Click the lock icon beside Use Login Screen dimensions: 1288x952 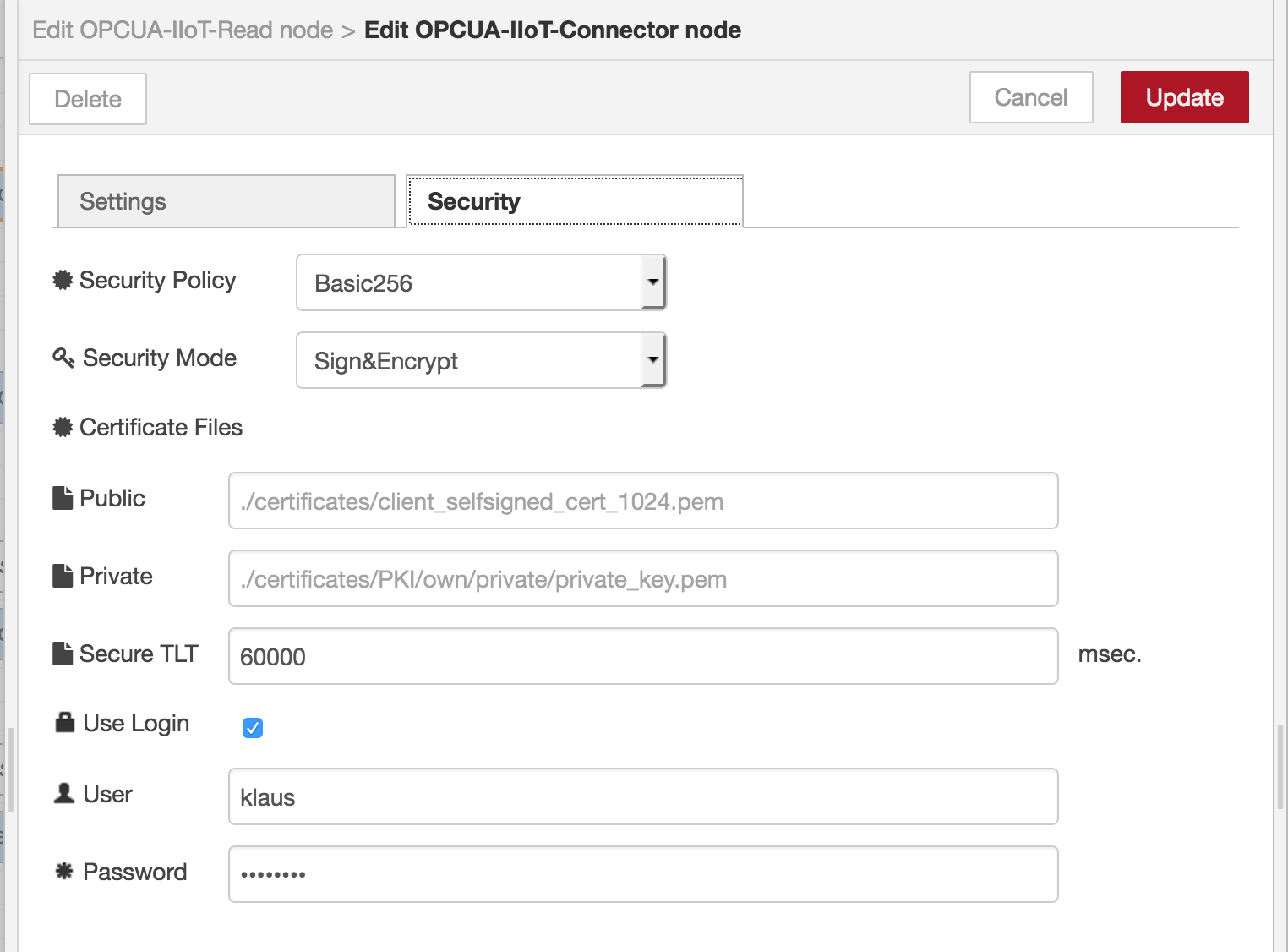tap(63, 722)
